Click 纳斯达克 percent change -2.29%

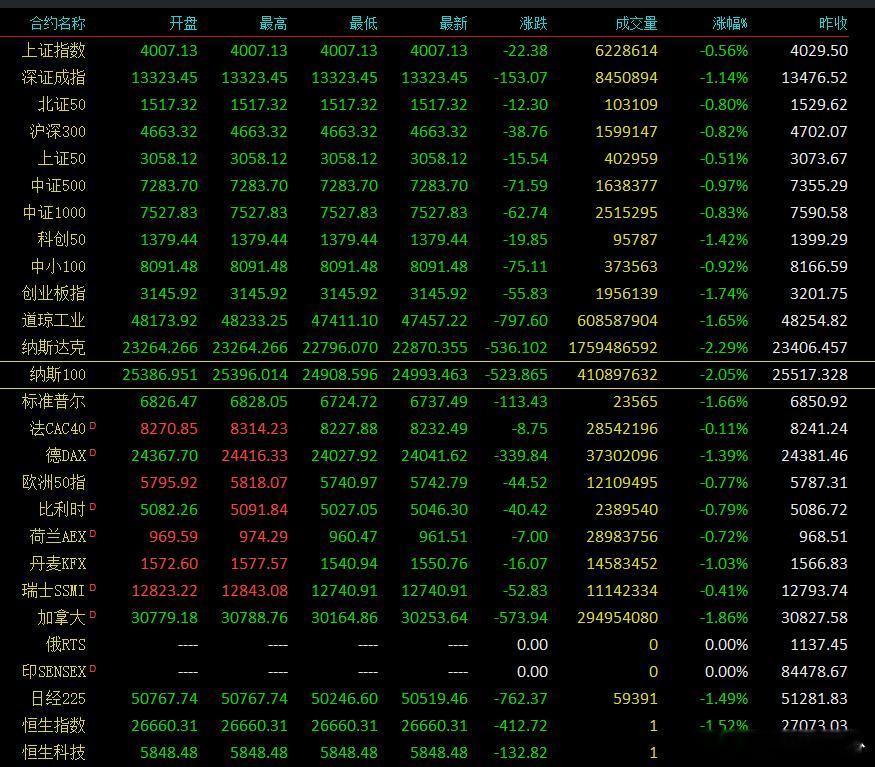pos(724,348)
